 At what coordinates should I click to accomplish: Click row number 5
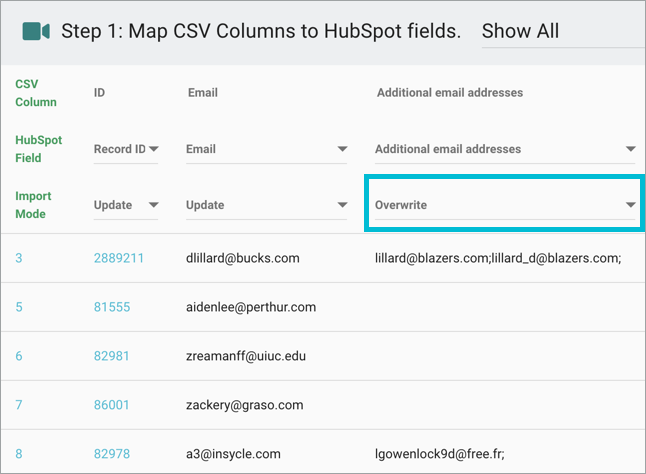pos(19,307)
